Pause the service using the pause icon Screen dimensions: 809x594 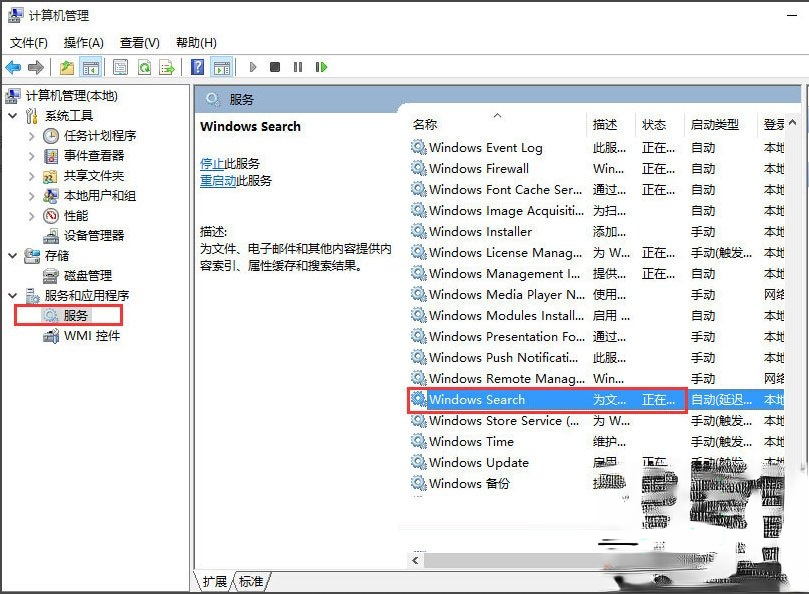296,67
